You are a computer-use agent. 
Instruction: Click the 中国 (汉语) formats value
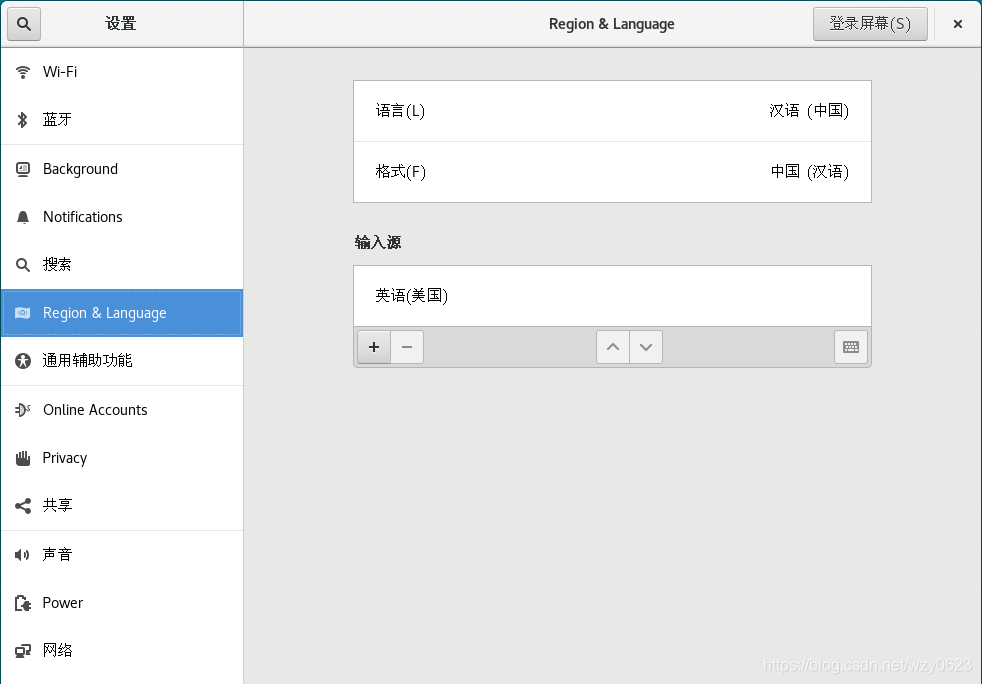[x=809, y=172]
